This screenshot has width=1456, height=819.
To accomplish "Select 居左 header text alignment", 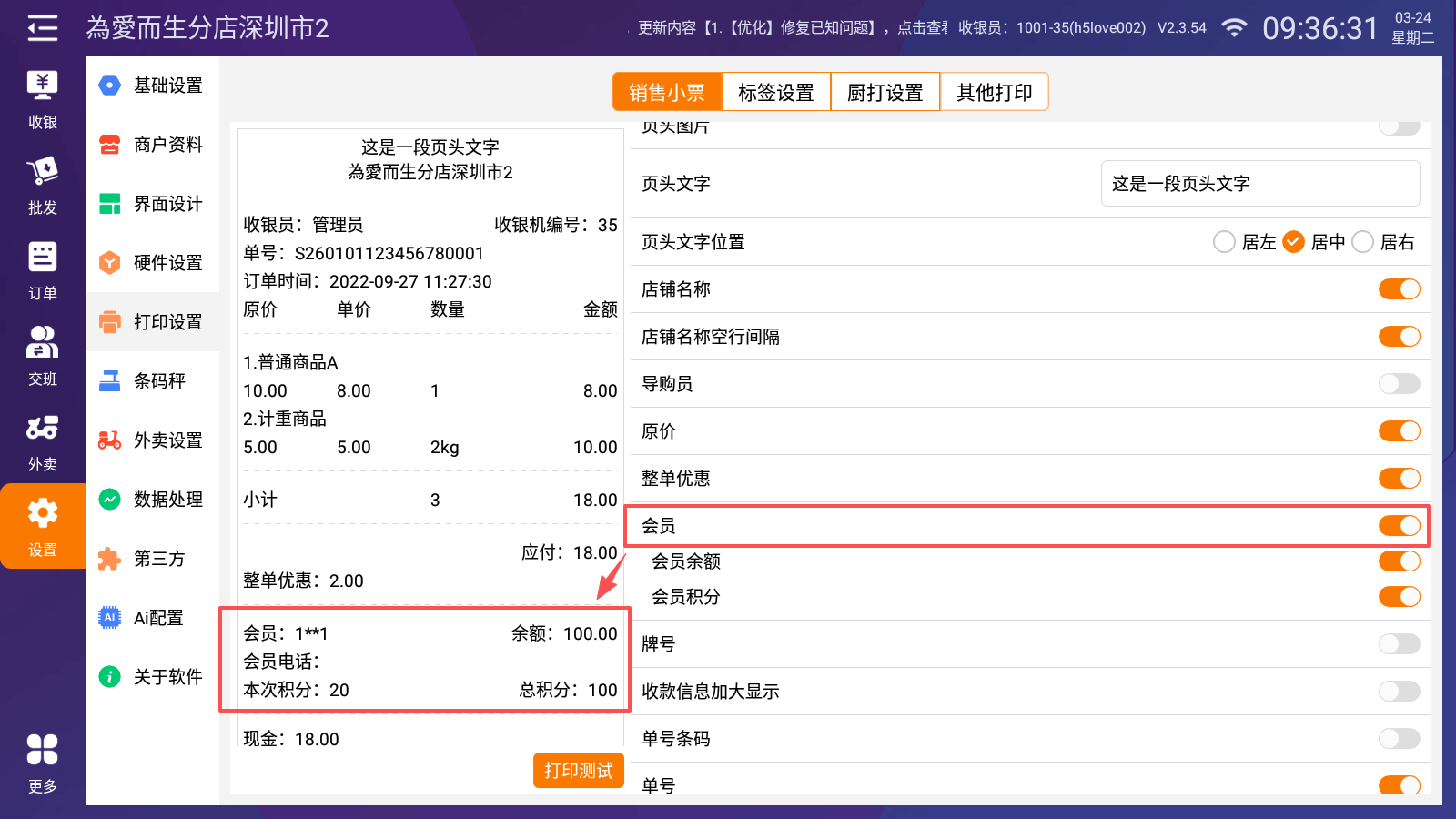I will click(1225, 242).
